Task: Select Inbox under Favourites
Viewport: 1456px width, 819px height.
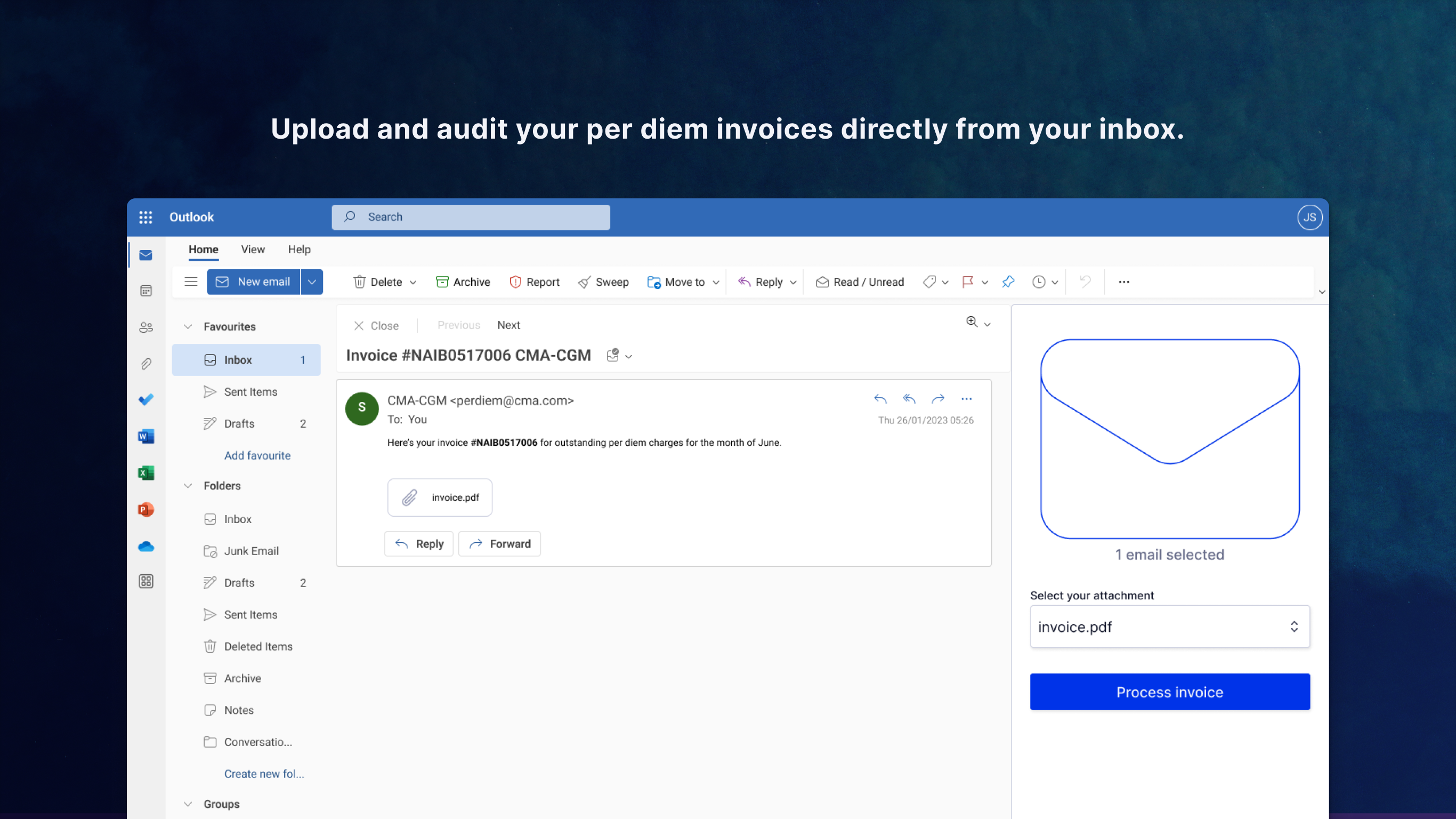Action: click(246, 360)
